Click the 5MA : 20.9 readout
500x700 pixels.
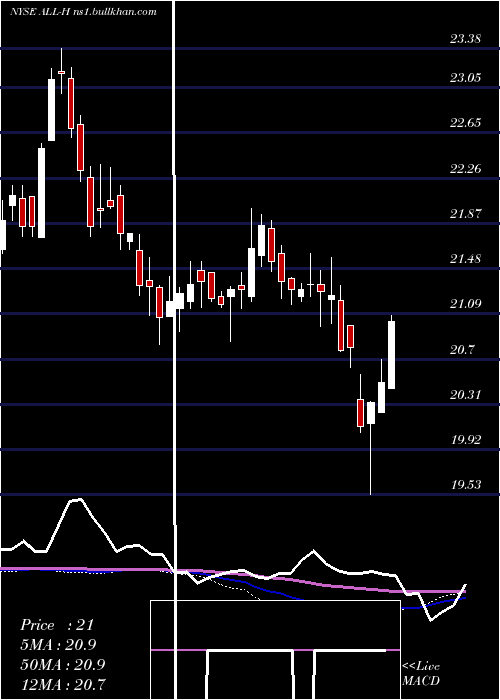click(x=58, y=644)
